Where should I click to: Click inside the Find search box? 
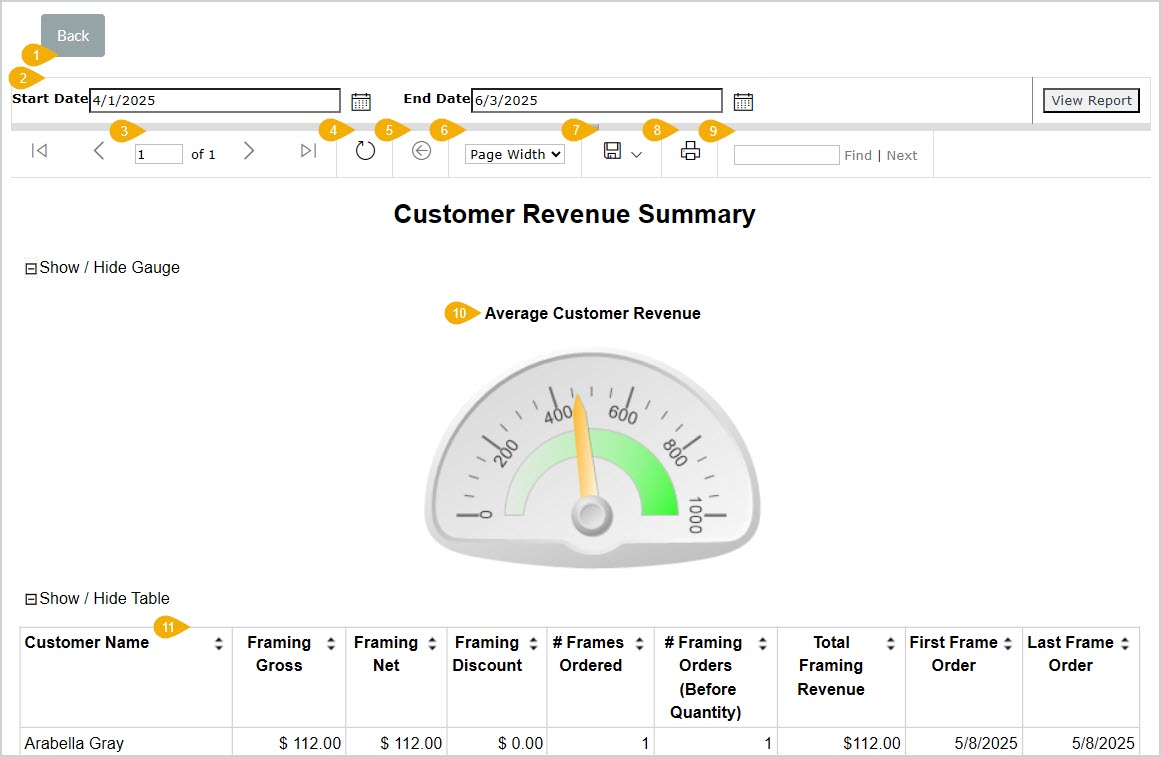(786, 155)
